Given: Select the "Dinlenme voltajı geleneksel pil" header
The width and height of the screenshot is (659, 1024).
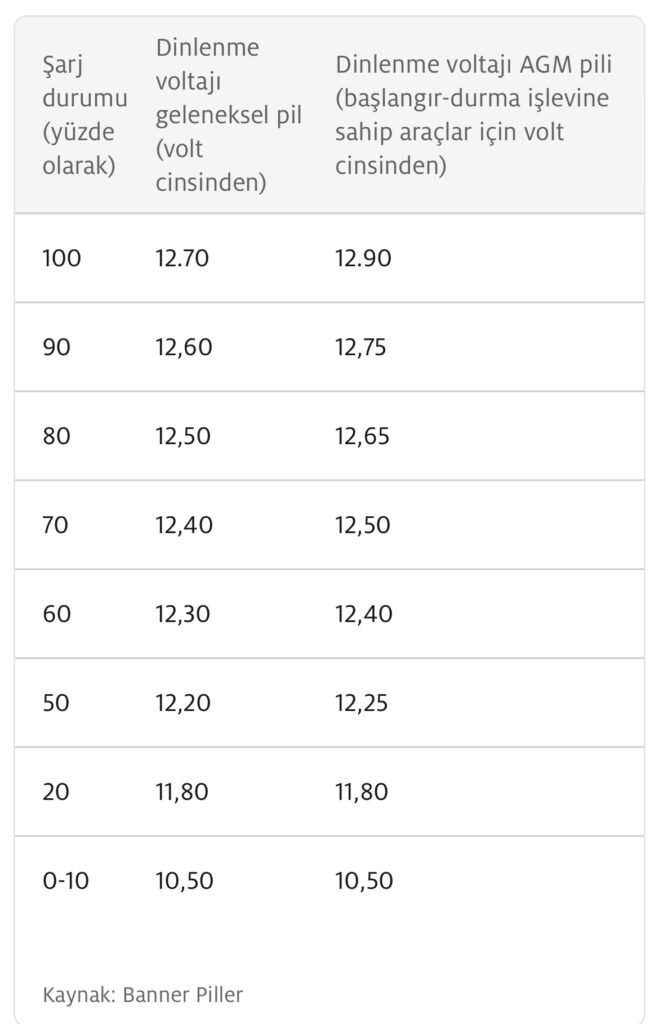Looking at the screenshot, I should point(228,115).
